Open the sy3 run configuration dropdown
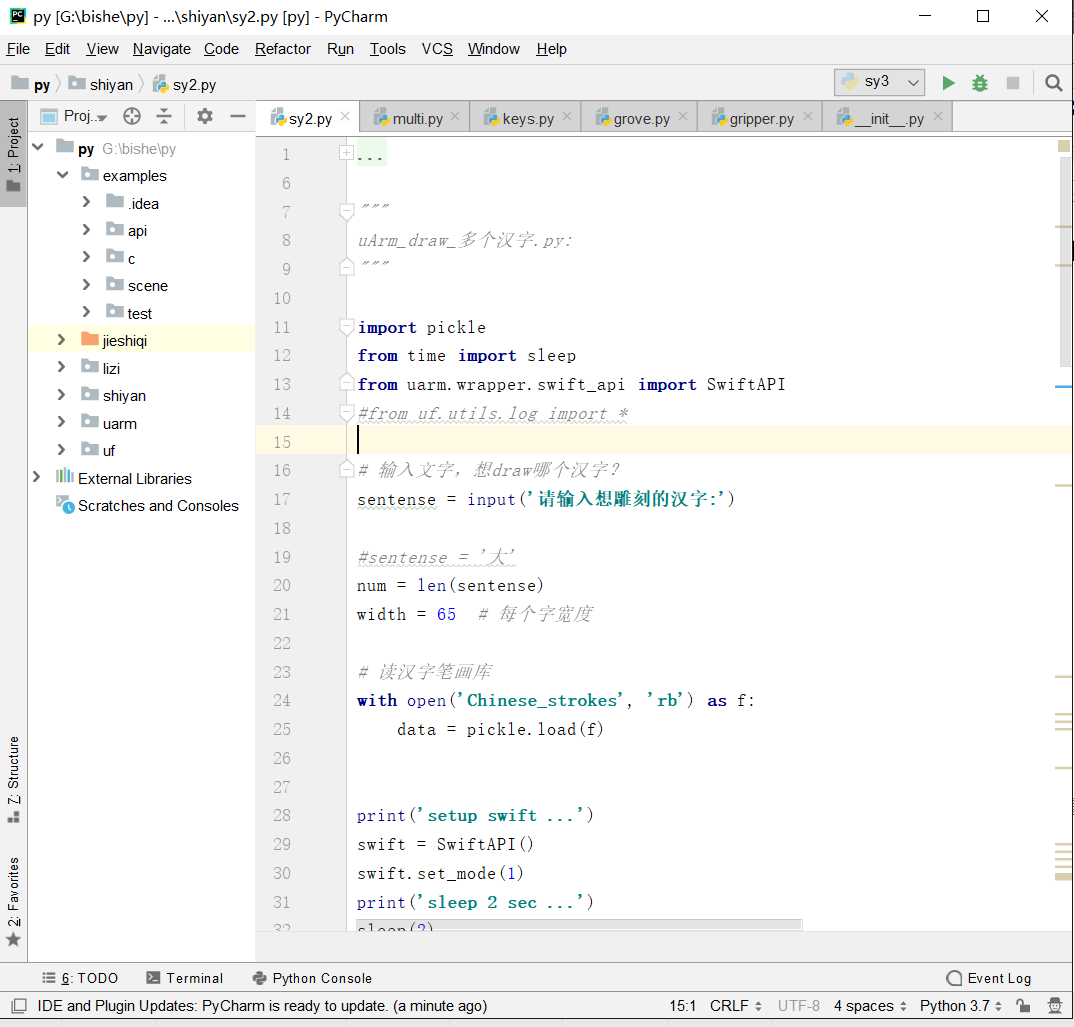This screenshot has height=1027, width=1074. [879, 82]
